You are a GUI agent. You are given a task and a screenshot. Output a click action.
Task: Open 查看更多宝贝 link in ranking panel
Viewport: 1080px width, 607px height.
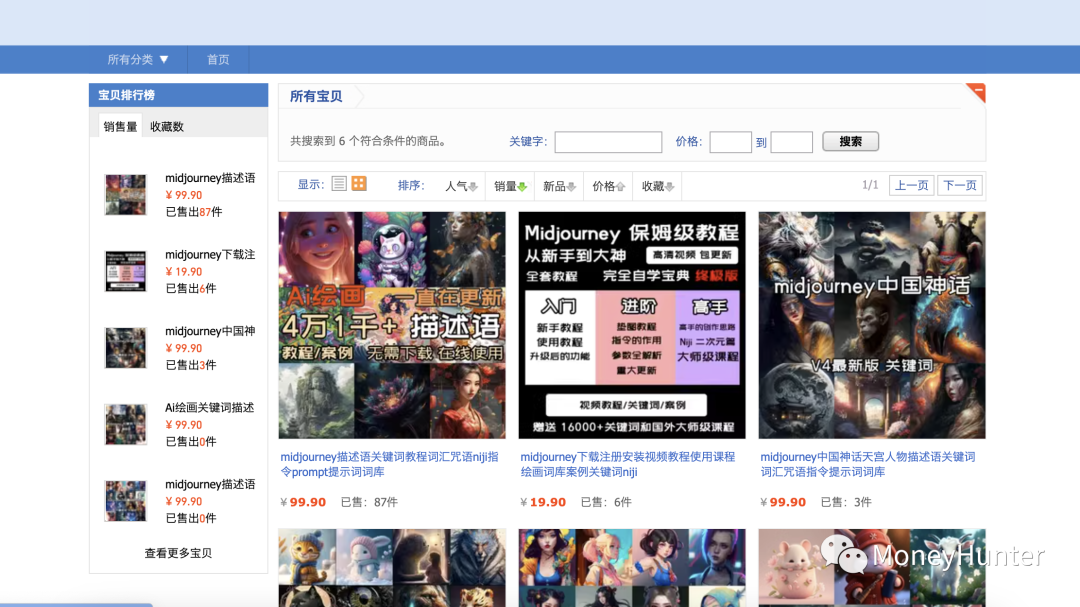(178, 553)
